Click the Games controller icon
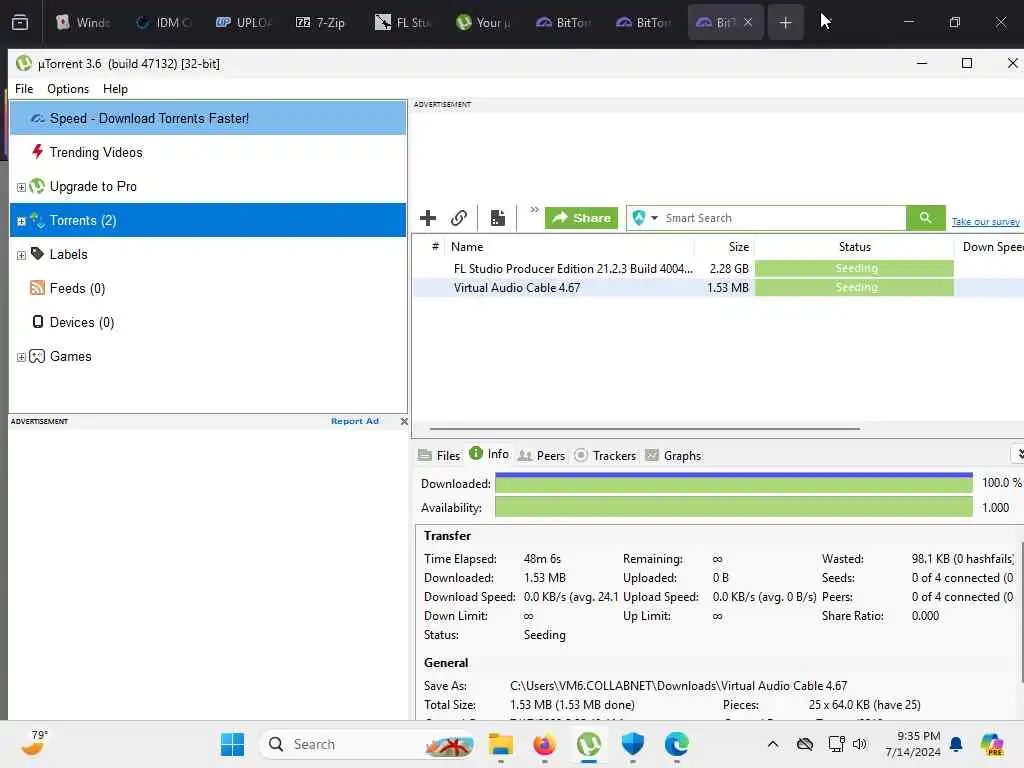 click(x=37, y=356)
